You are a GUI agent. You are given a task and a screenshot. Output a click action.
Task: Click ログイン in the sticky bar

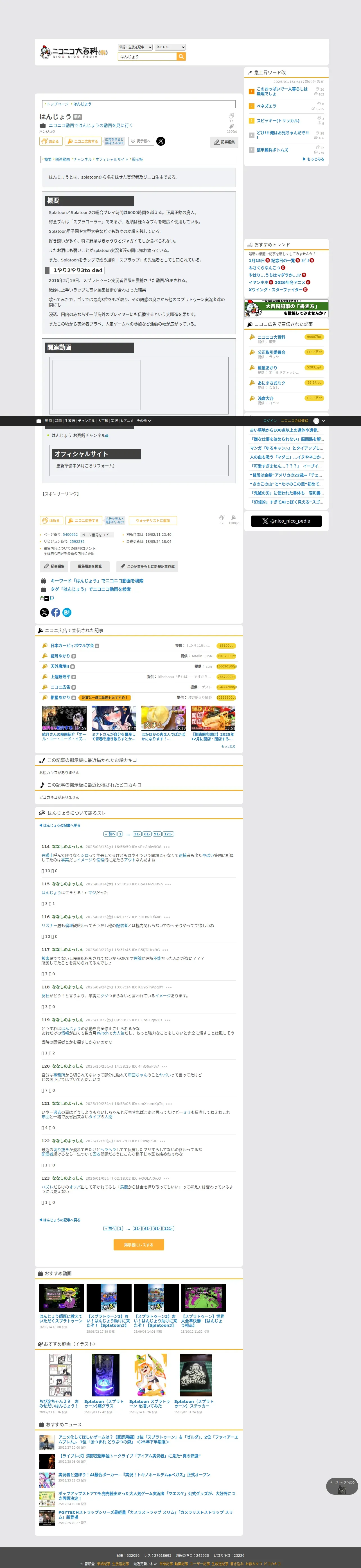click(x=270, y=421)
